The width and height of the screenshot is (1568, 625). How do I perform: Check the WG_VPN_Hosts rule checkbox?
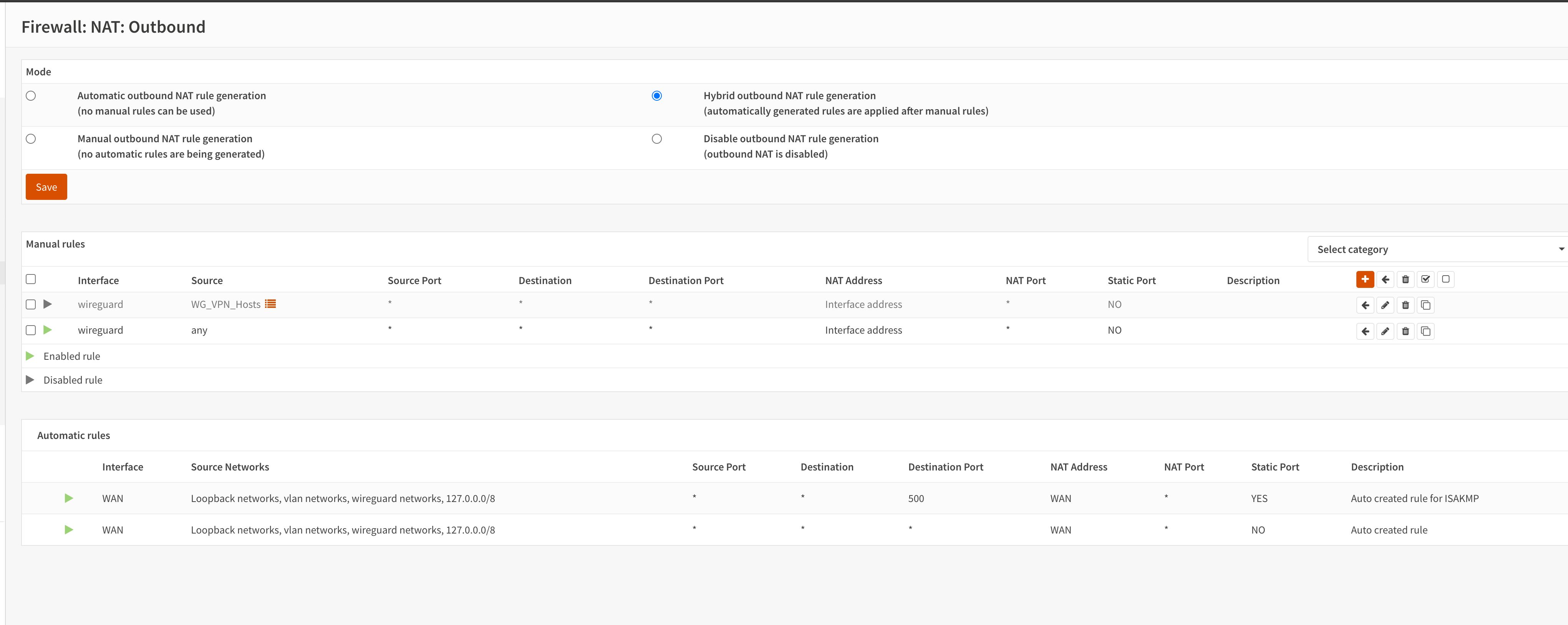[x=31, y=304]
